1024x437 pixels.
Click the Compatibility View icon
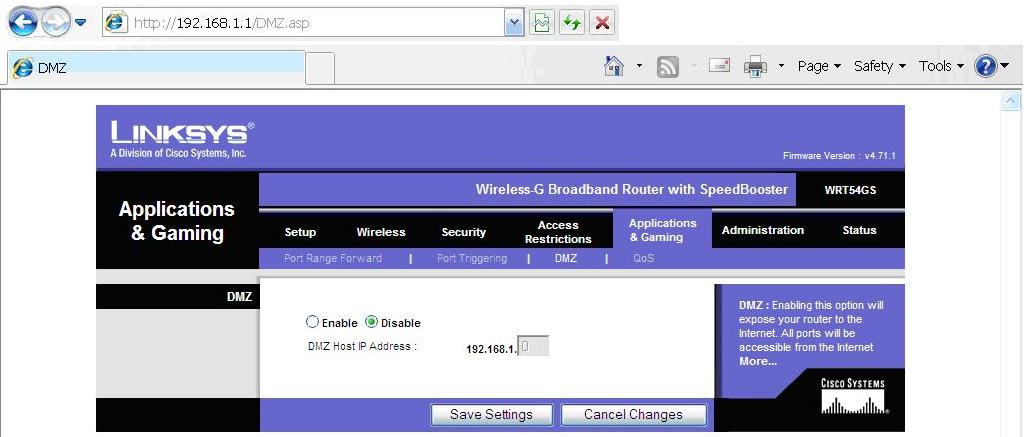[541, 24]
